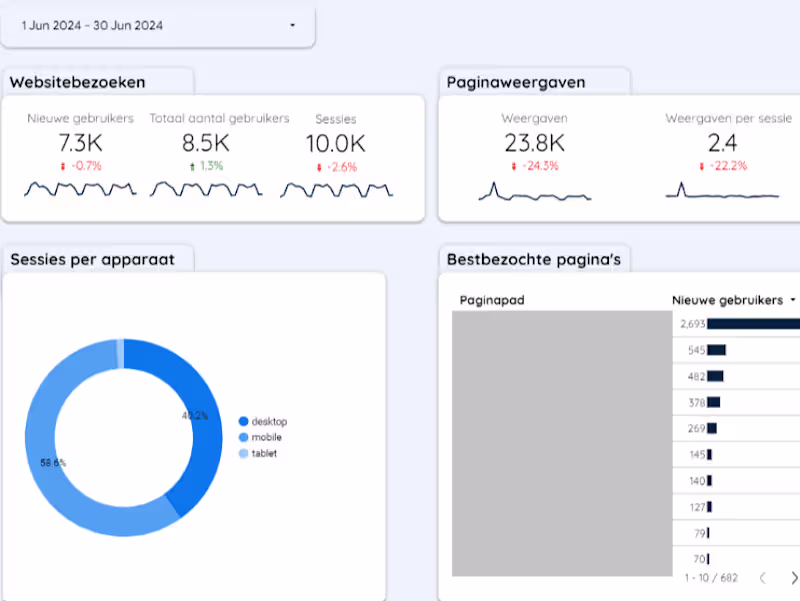This screenshot has height=601, width=800.
Task: Toggle the mobile legend entry
Action: 261,437
